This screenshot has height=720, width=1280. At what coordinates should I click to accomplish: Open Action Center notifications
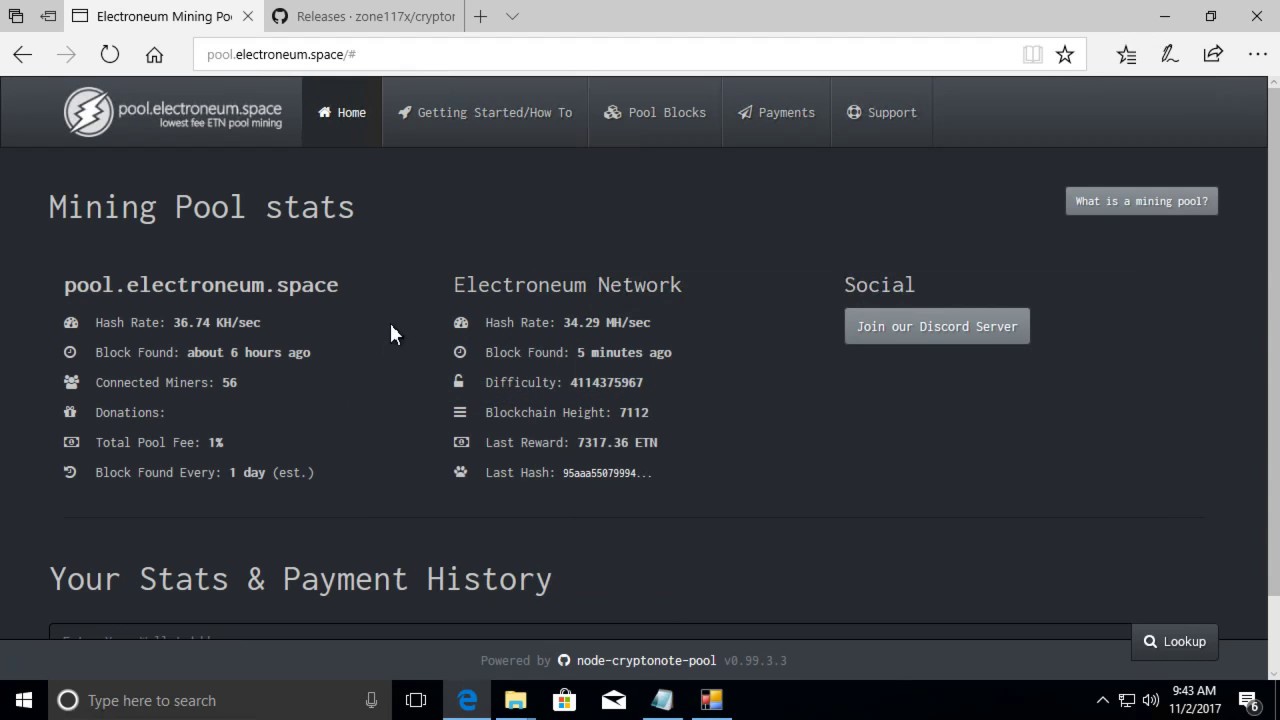pyautogui.click(x=1249, y=700)
